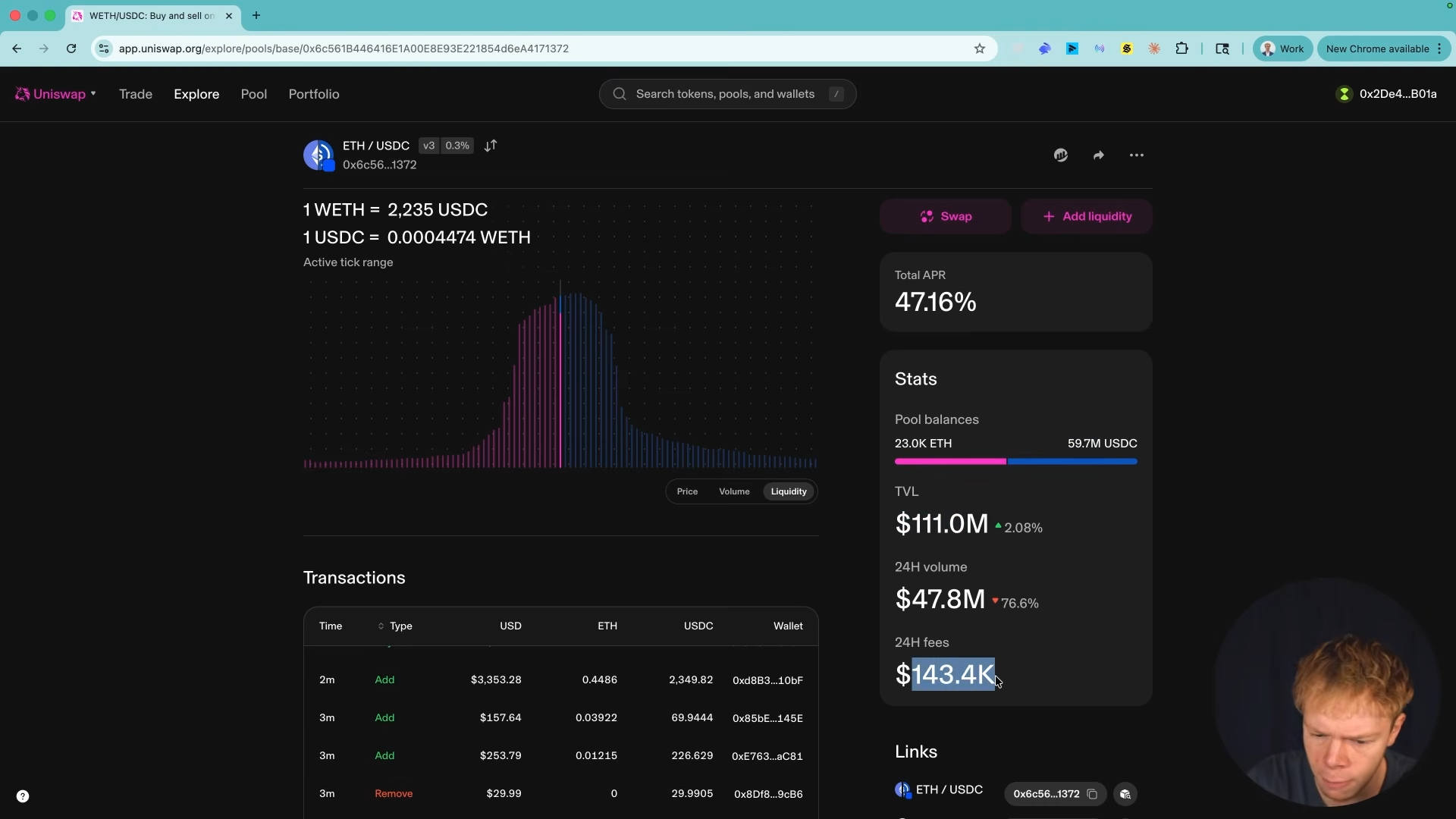Switch chart to Price view
Screen dimensions: 1456x819
[x=687, y=491]
